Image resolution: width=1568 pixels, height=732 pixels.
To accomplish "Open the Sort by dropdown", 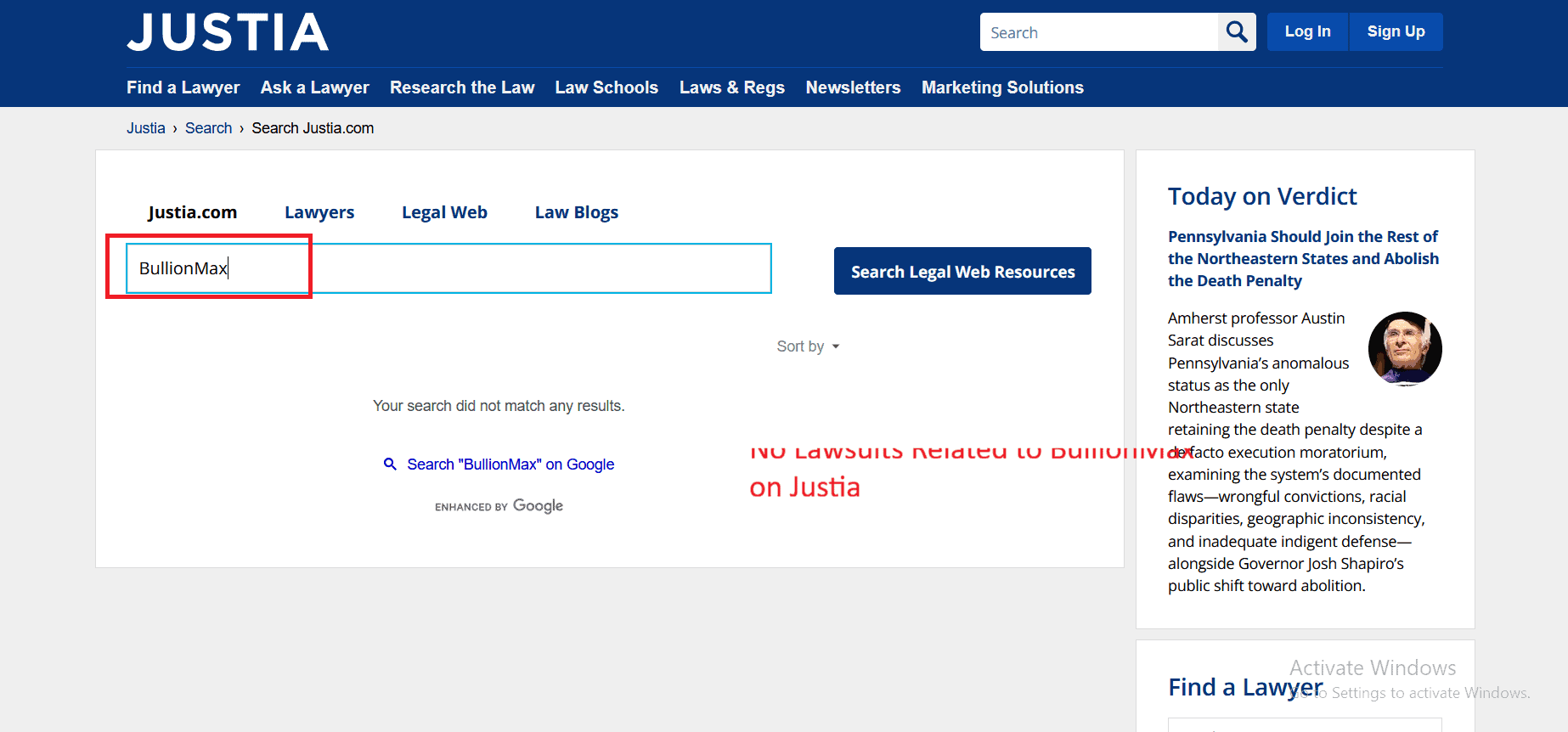I will click(x=808, y=346).
